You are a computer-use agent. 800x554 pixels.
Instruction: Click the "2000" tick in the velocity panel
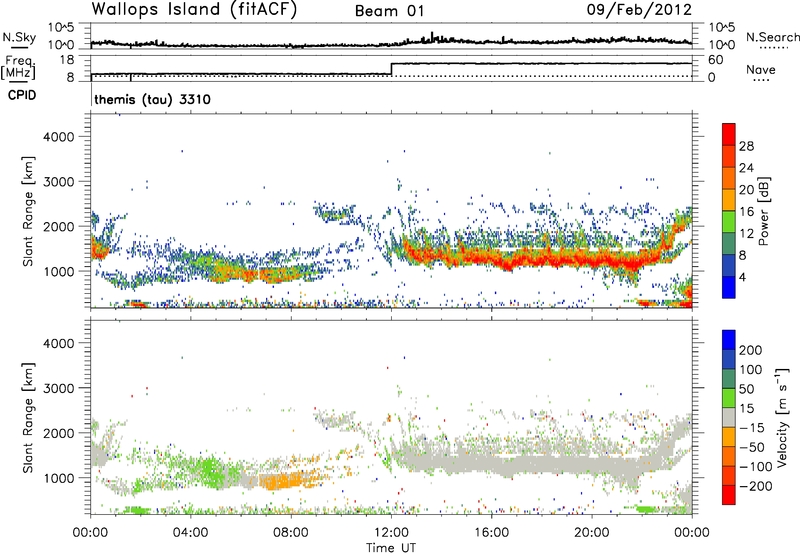click(59, 433)
